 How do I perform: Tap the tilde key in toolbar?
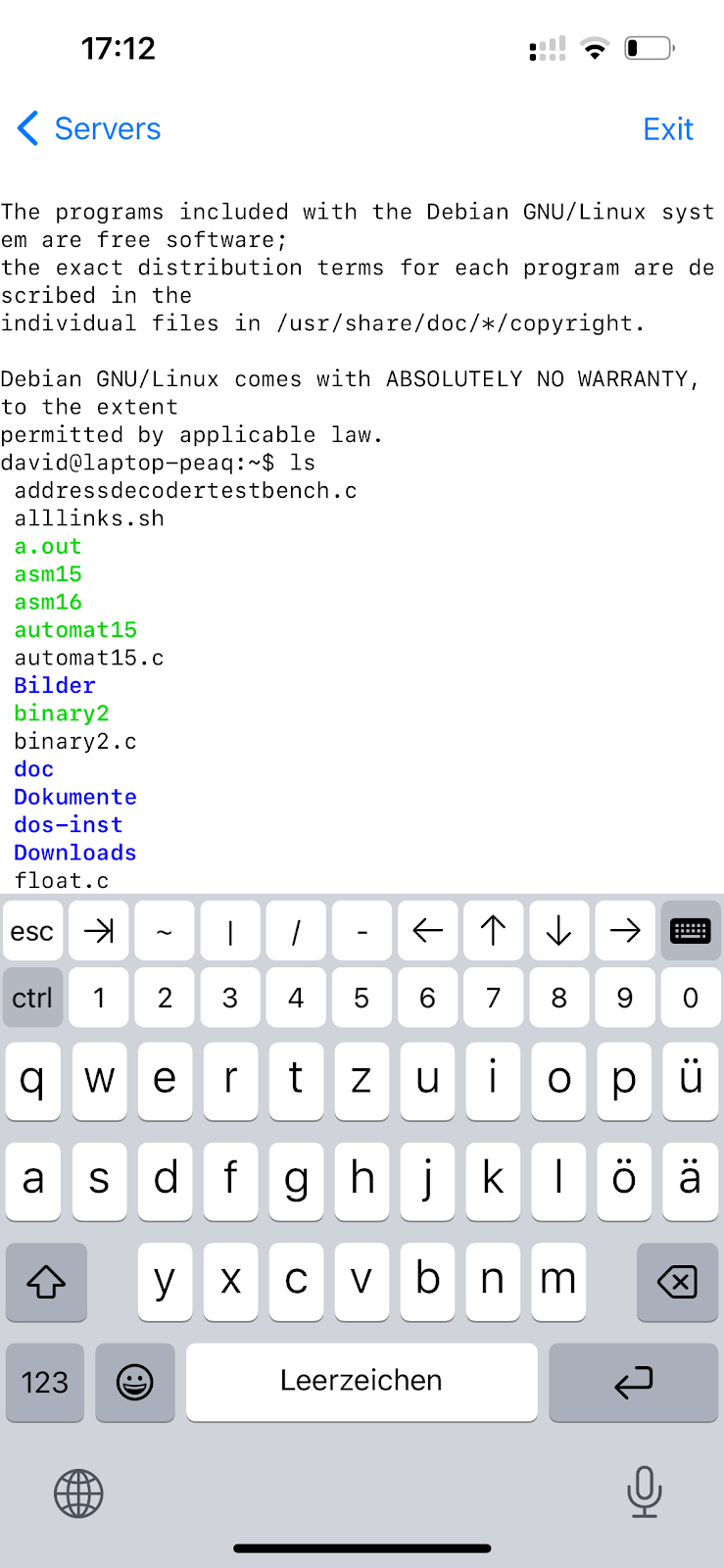165,931
